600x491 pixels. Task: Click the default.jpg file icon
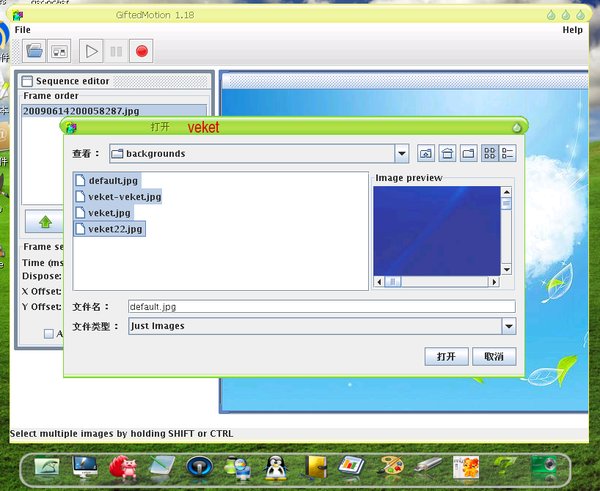[x=80, y=180]
